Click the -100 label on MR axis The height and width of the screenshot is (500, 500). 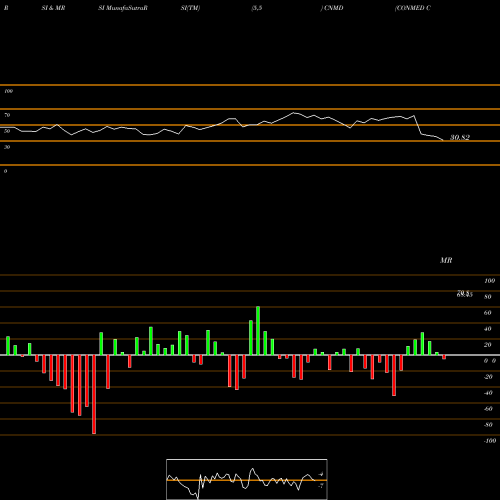coord(490,441)
